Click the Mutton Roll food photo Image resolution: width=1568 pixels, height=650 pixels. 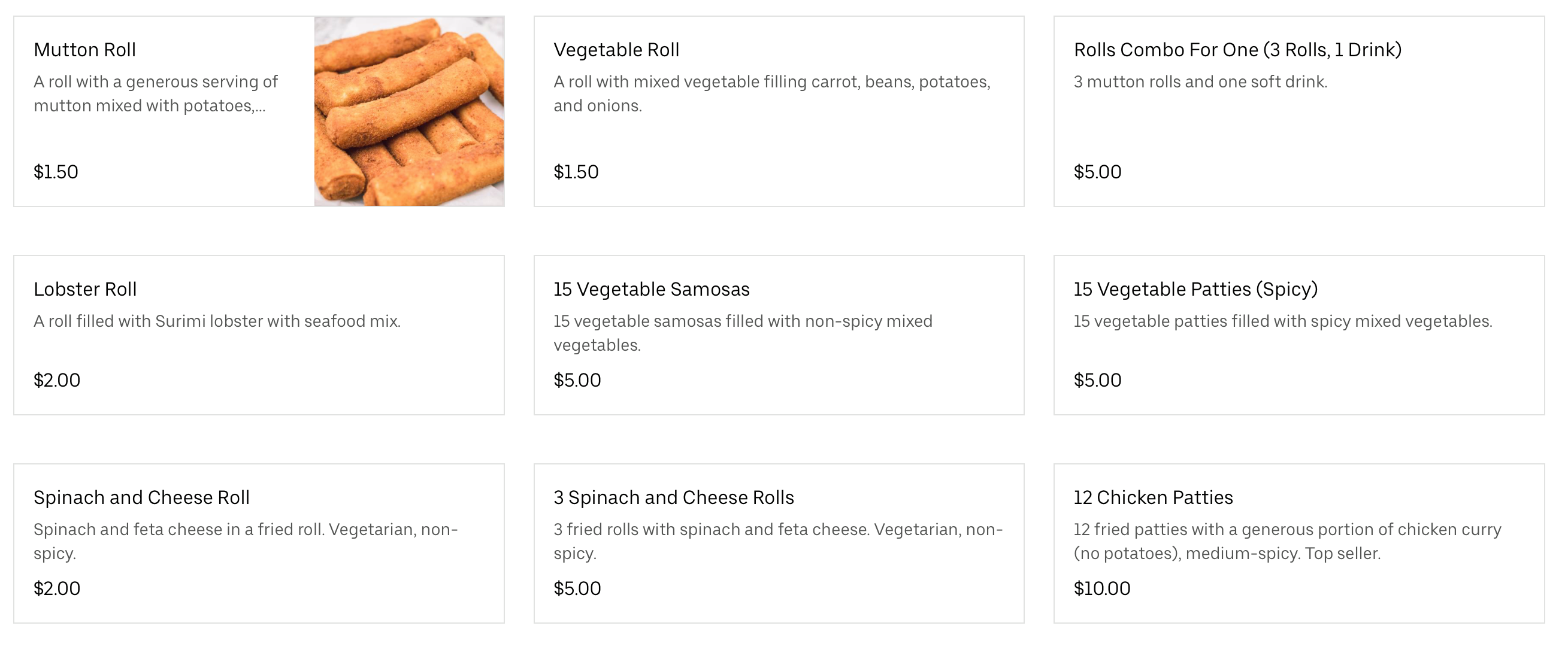pyautogui.click(x=408, y=111)
